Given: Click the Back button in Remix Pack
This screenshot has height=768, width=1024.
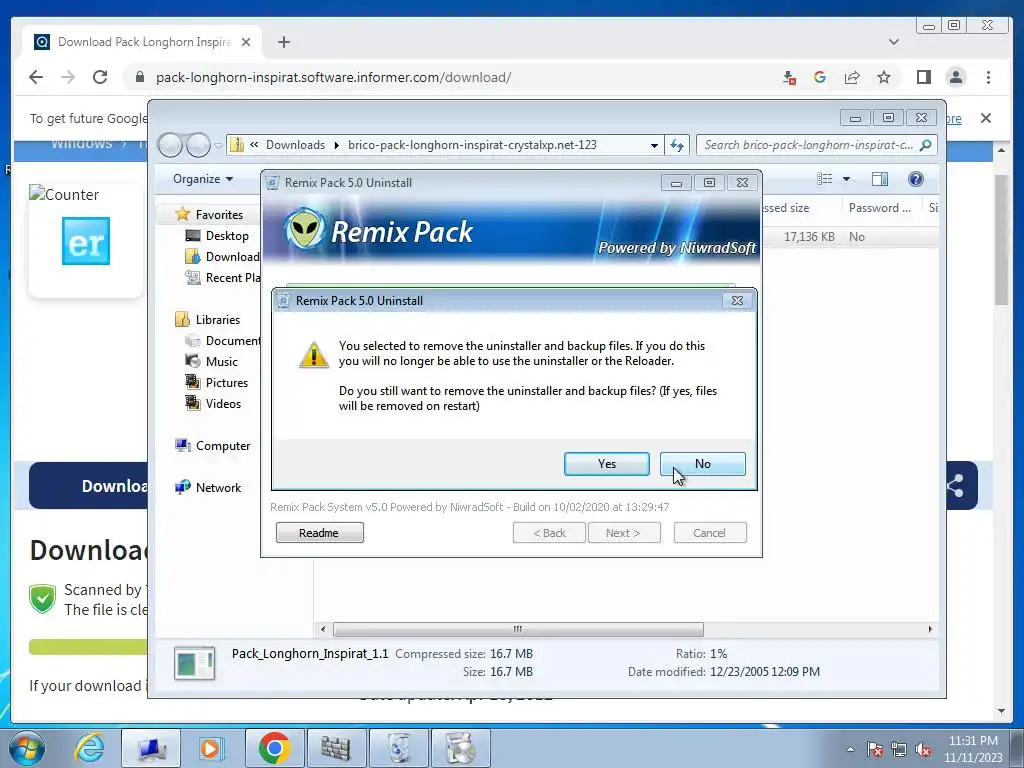Looking at the screenshot, I should tap(549, 533).
